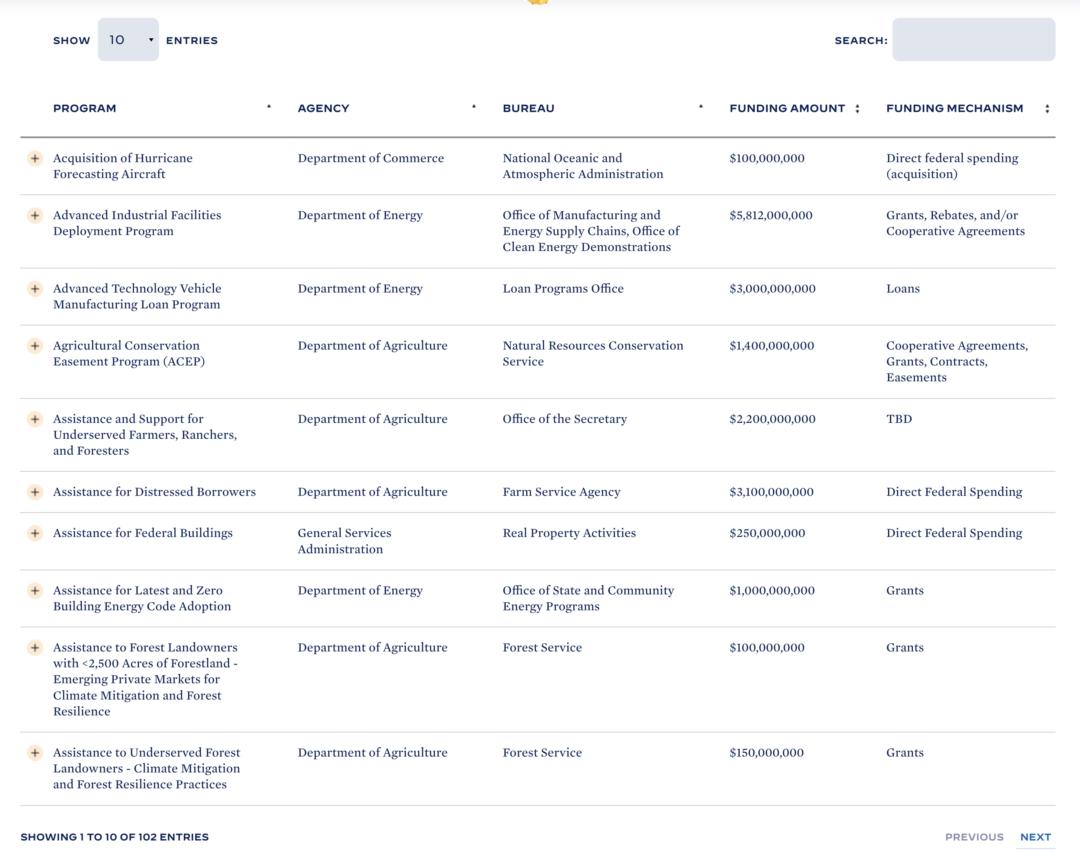Focus the Search input field
Viewport: 1080px width, 858px height.
[x=973, y=40]
